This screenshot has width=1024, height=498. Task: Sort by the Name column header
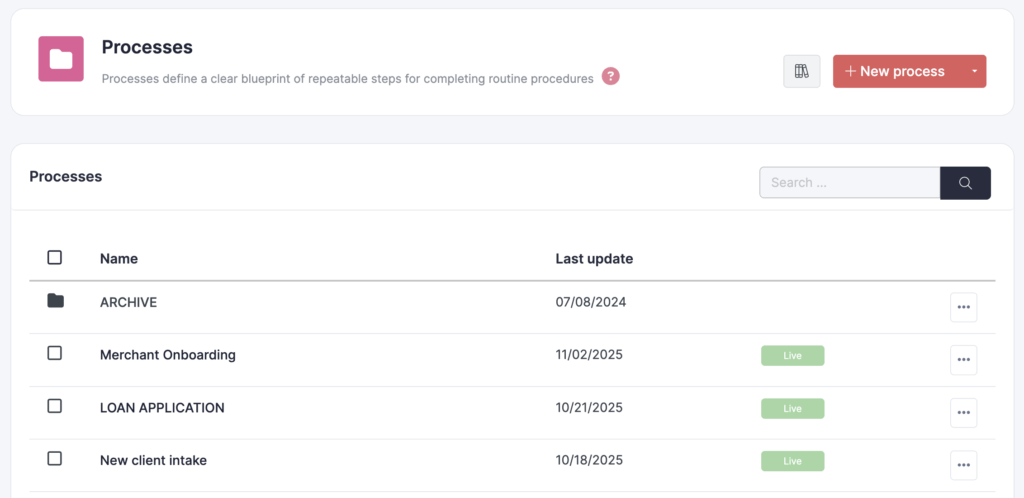119,259
